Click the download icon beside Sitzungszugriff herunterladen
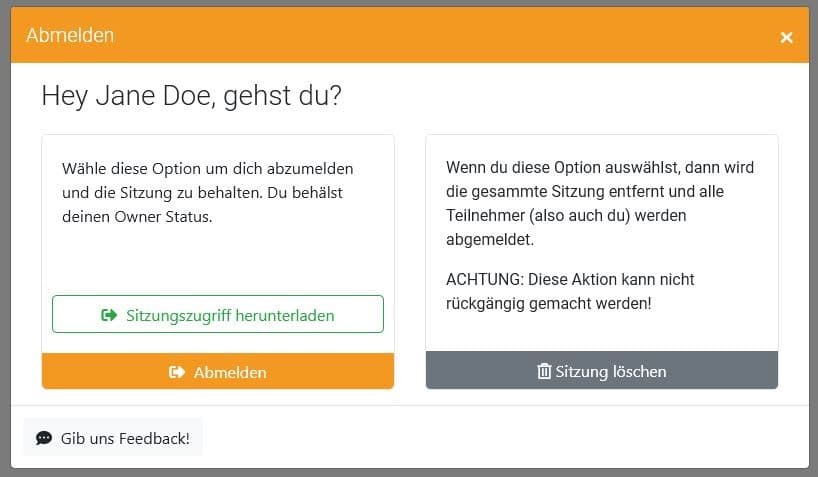818x477 pixels. point(109,315)
